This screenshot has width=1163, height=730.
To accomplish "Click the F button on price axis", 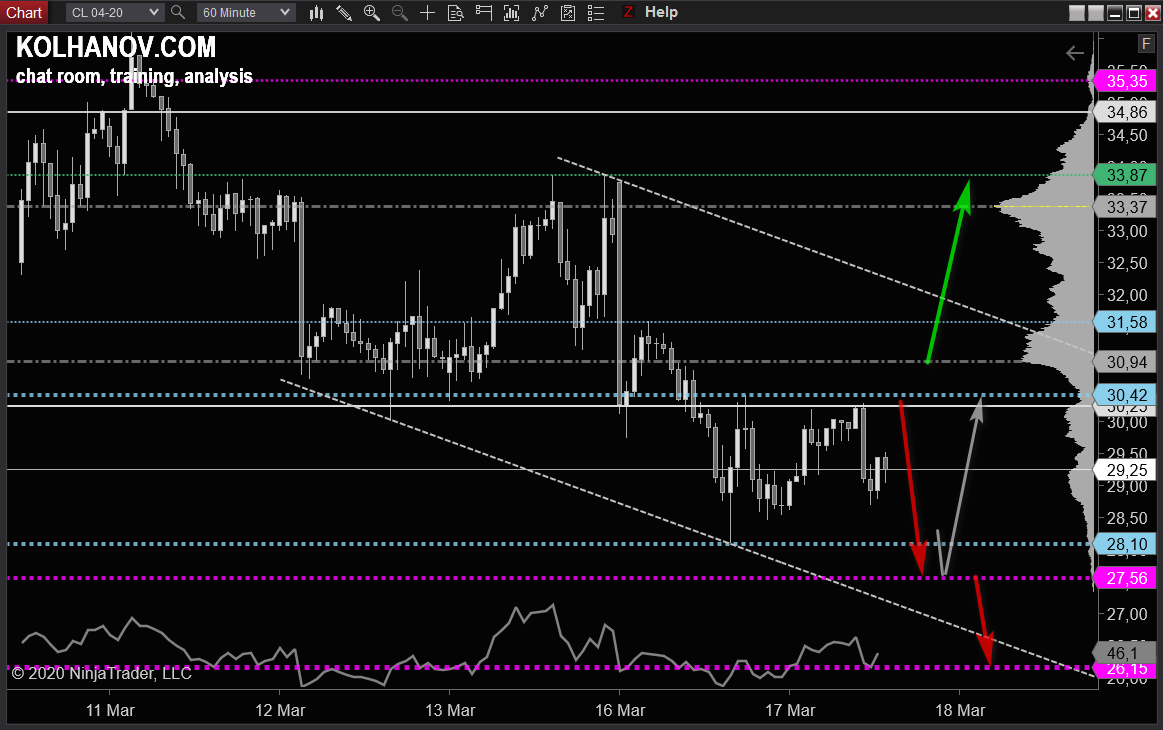I will click(1146, 44).
